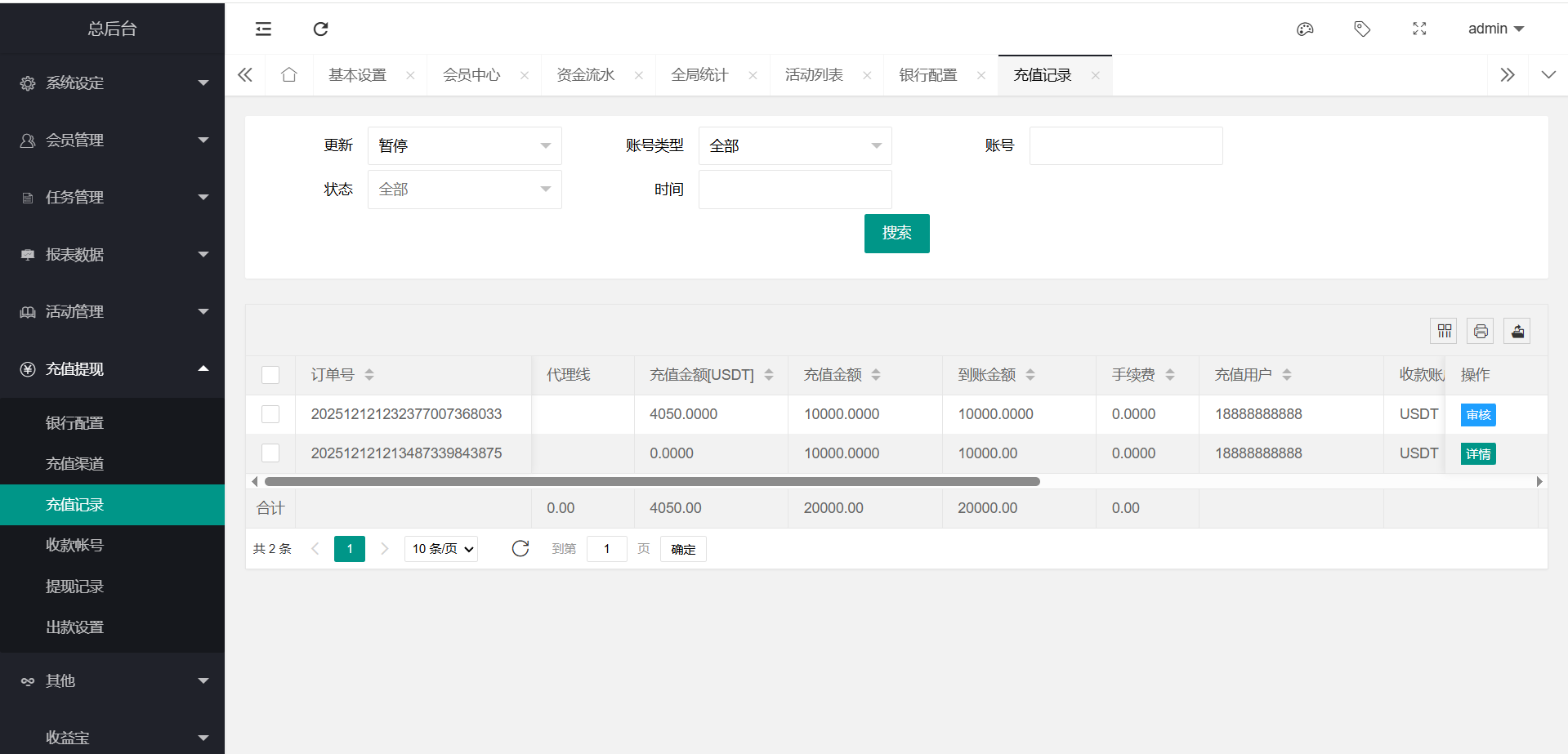The height and width of the screenshot is (754, 1568).
Task: Check the select-all checkbox in table header
Action: tap(270, 375)
